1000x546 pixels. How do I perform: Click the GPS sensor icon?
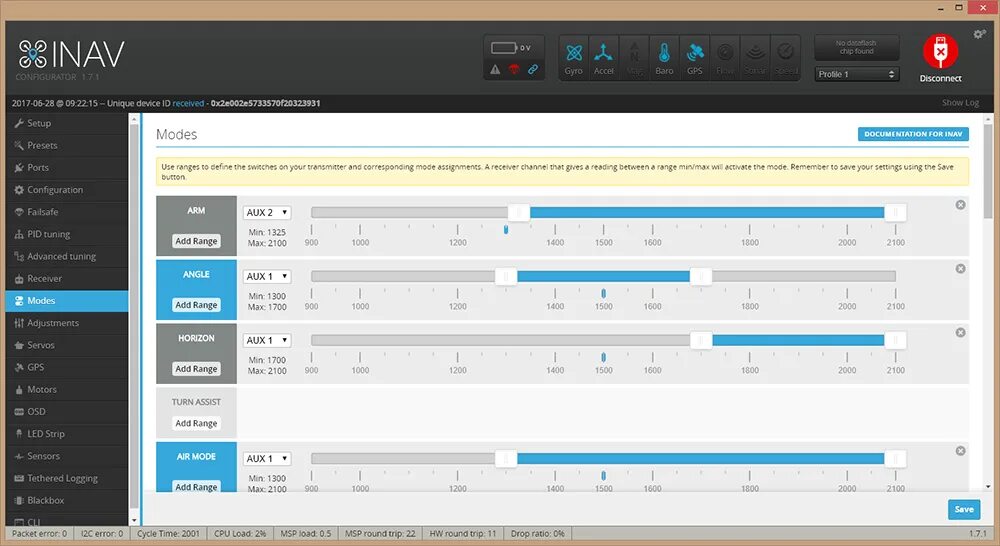pos(695,57)
